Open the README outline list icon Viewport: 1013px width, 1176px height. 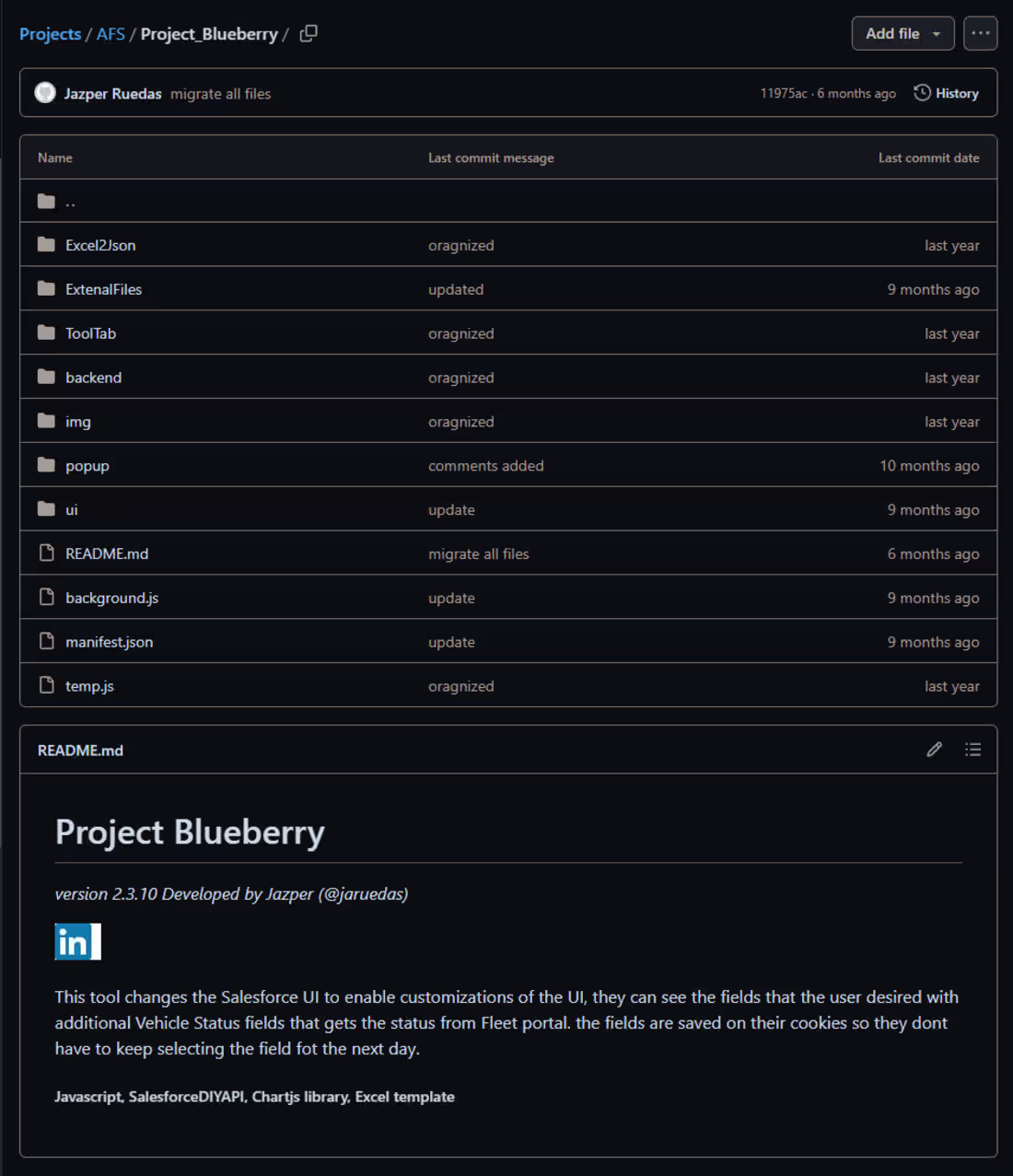tap(972, 750)
